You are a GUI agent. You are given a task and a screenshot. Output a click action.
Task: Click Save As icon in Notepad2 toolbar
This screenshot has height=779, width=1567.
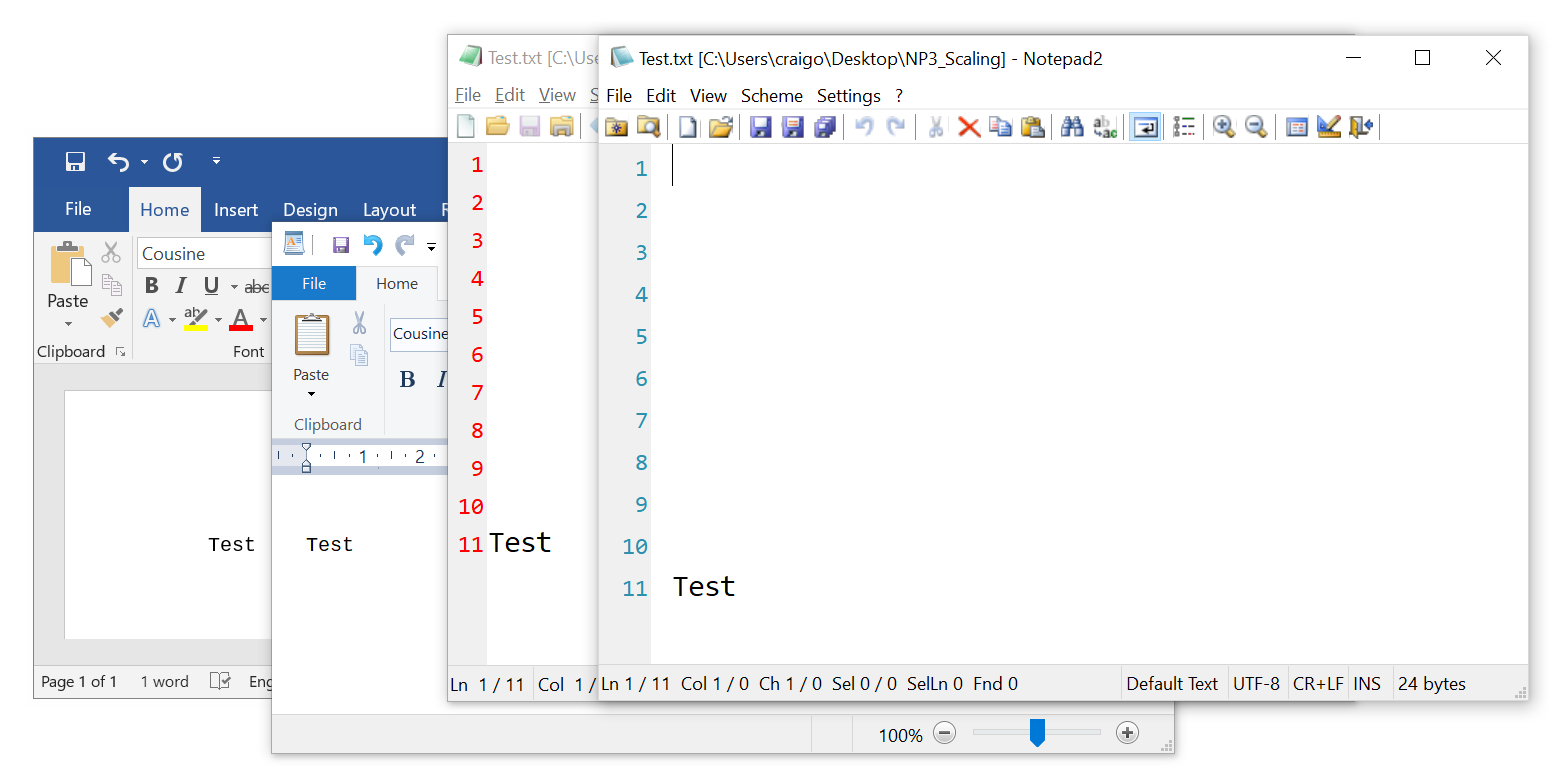coord(793,127)
